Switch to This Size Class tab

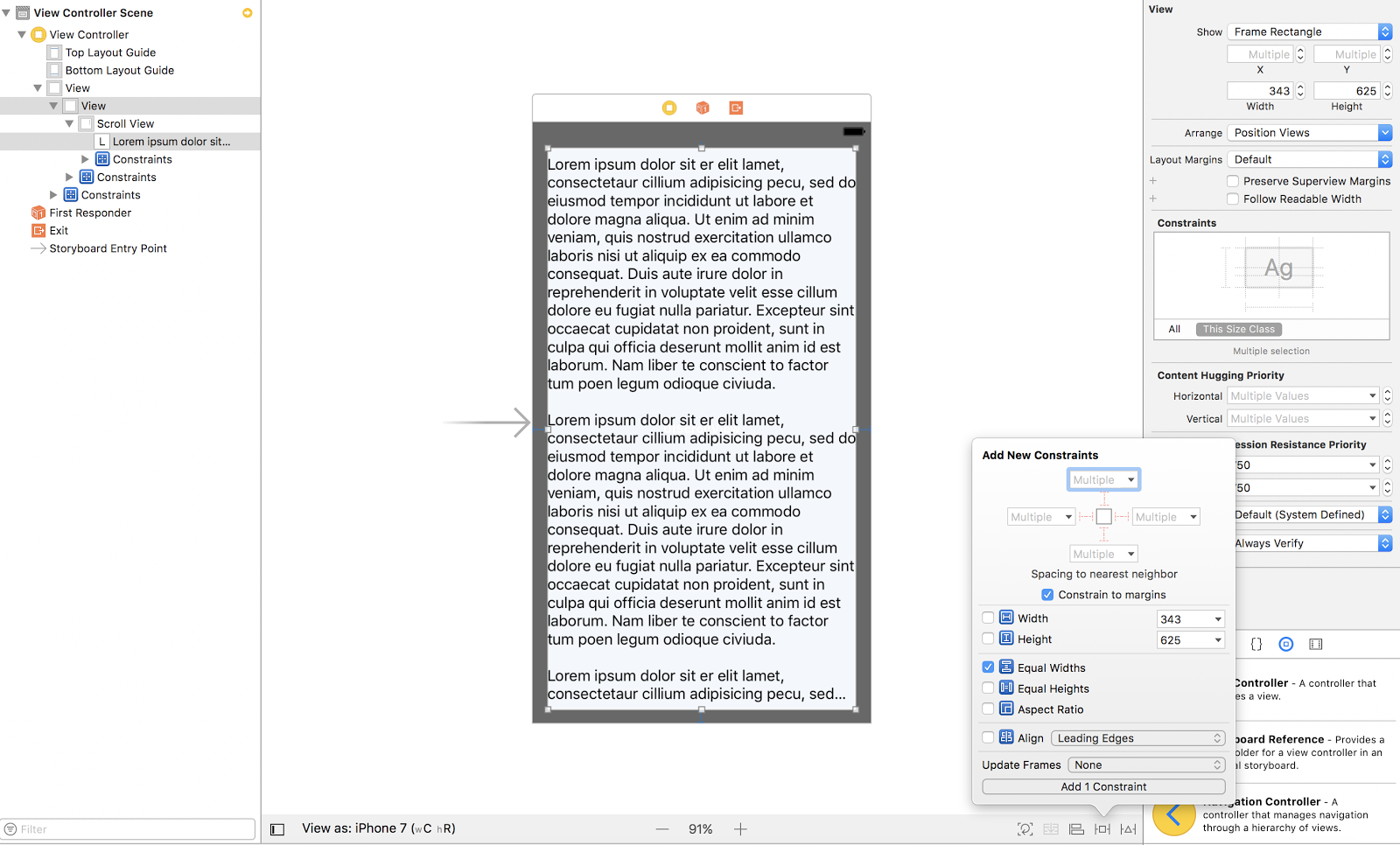[1238, 330]
